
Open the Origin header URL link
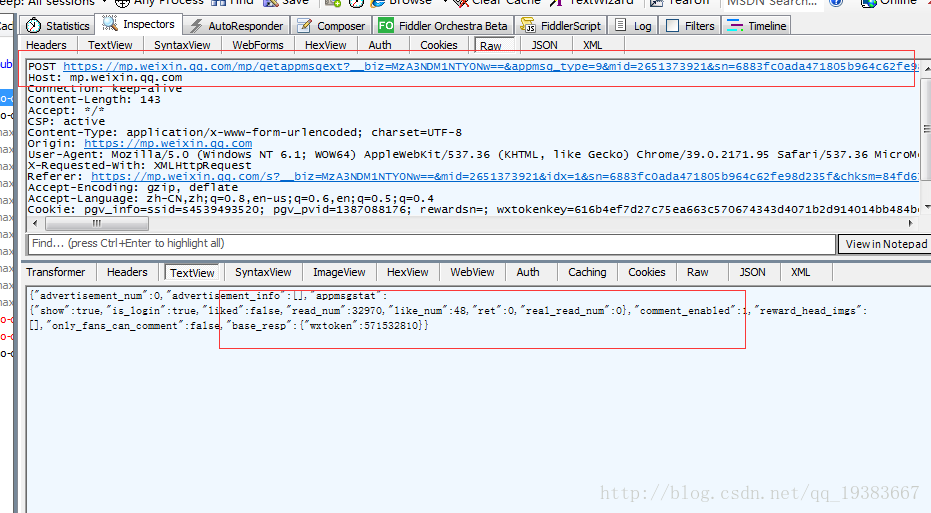(x=168, y=143)
